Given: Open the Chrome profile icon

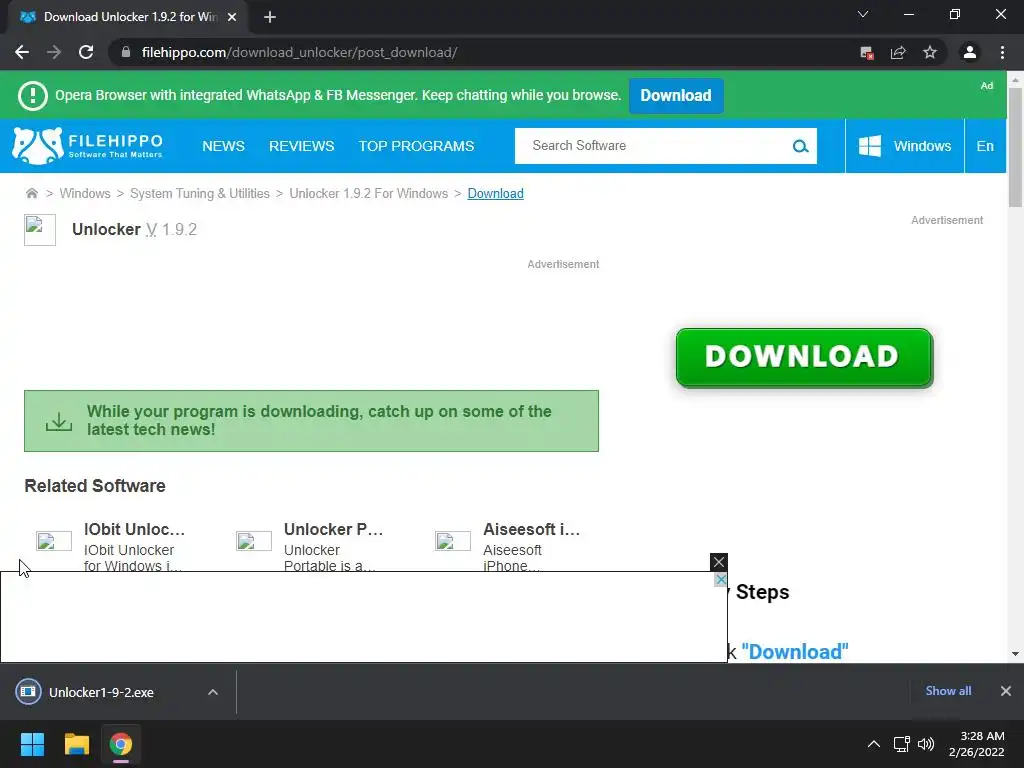Looking at the screenshot, I should pos(970,52).
